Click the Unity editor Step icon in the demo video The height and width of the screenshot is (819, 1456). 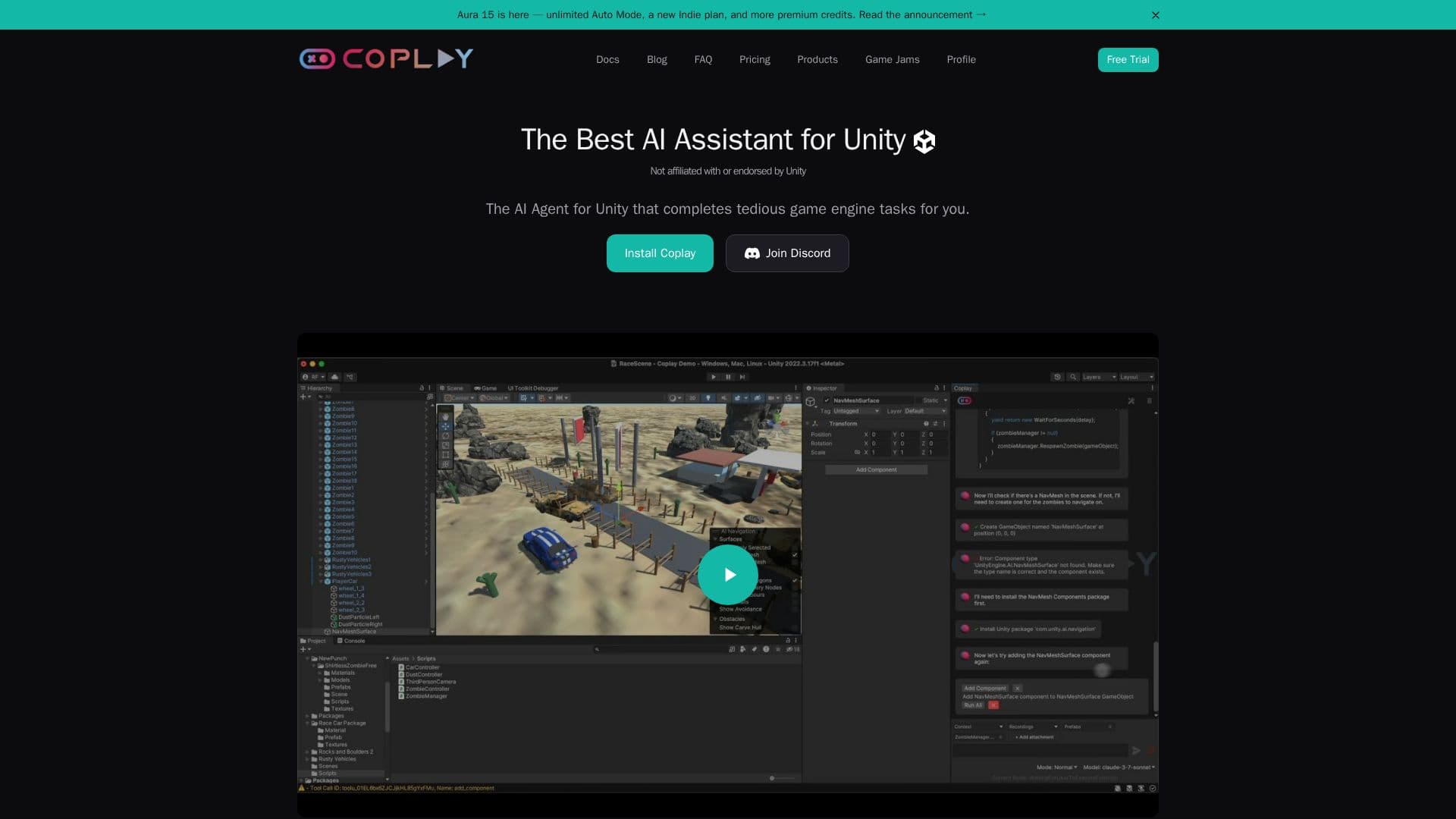[x=742, y=377]
